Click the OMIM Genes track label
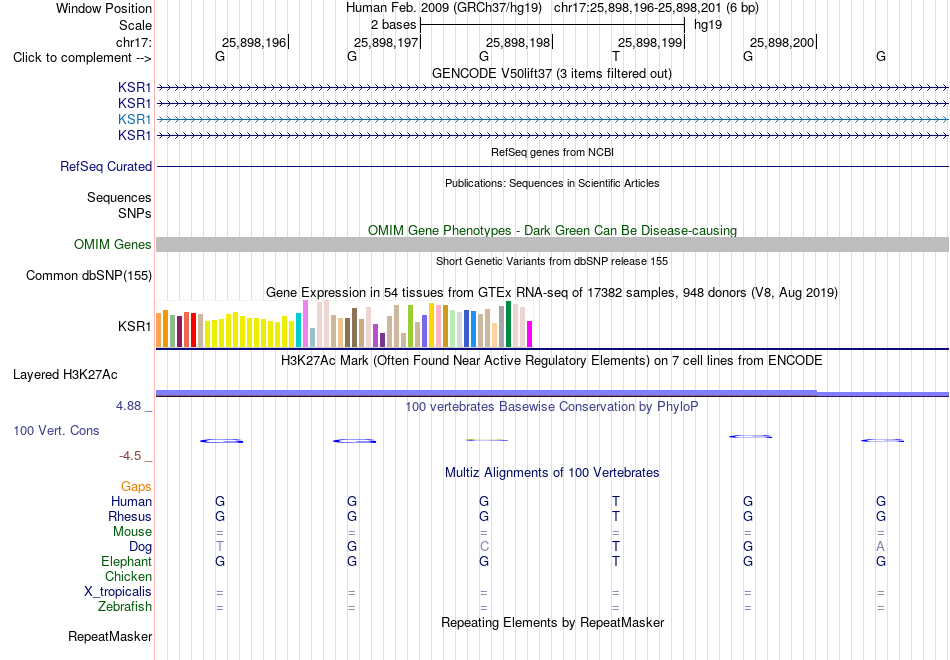Viewport: 950px width, 660px height. click(x=113, y=244)
